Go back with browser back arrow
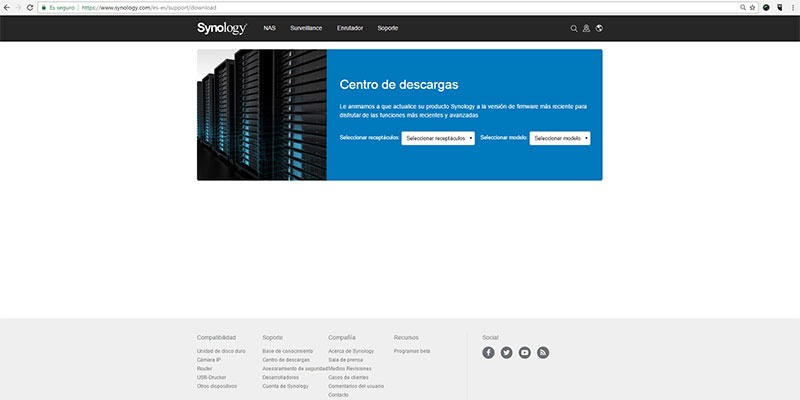 (x=7, y=8)
